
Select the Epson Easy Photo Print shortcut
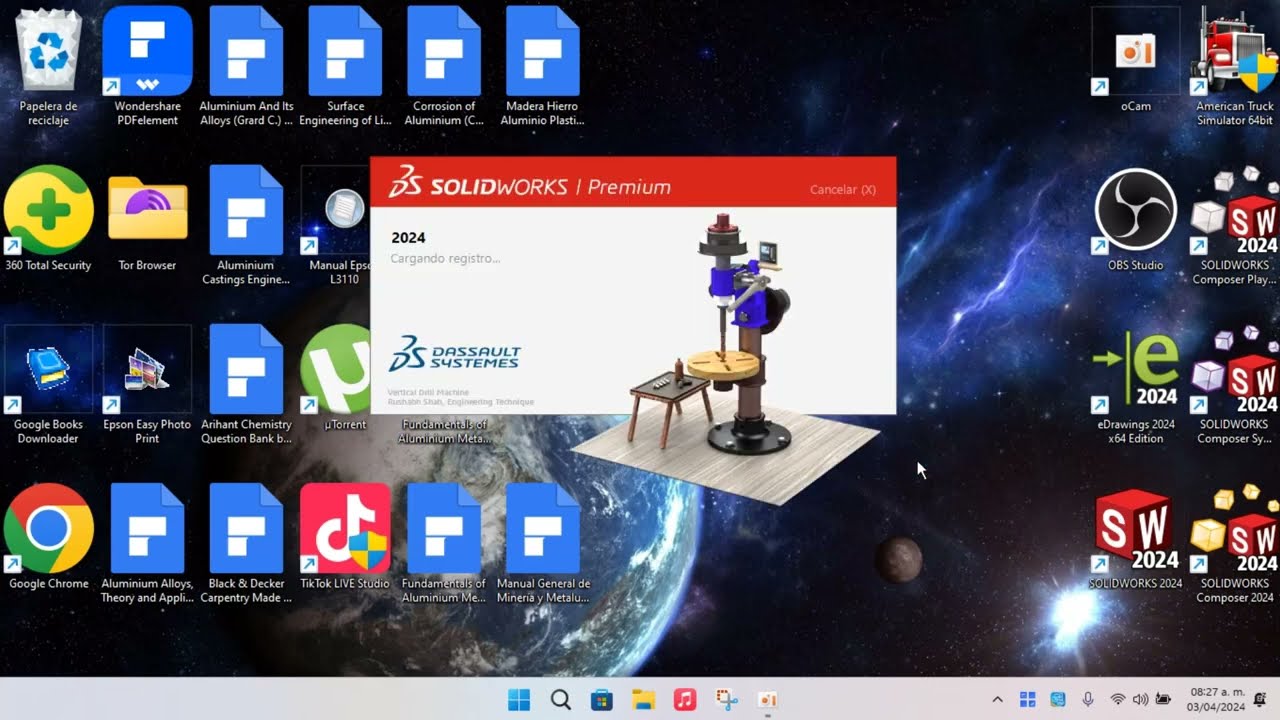(x=148, y=385)
